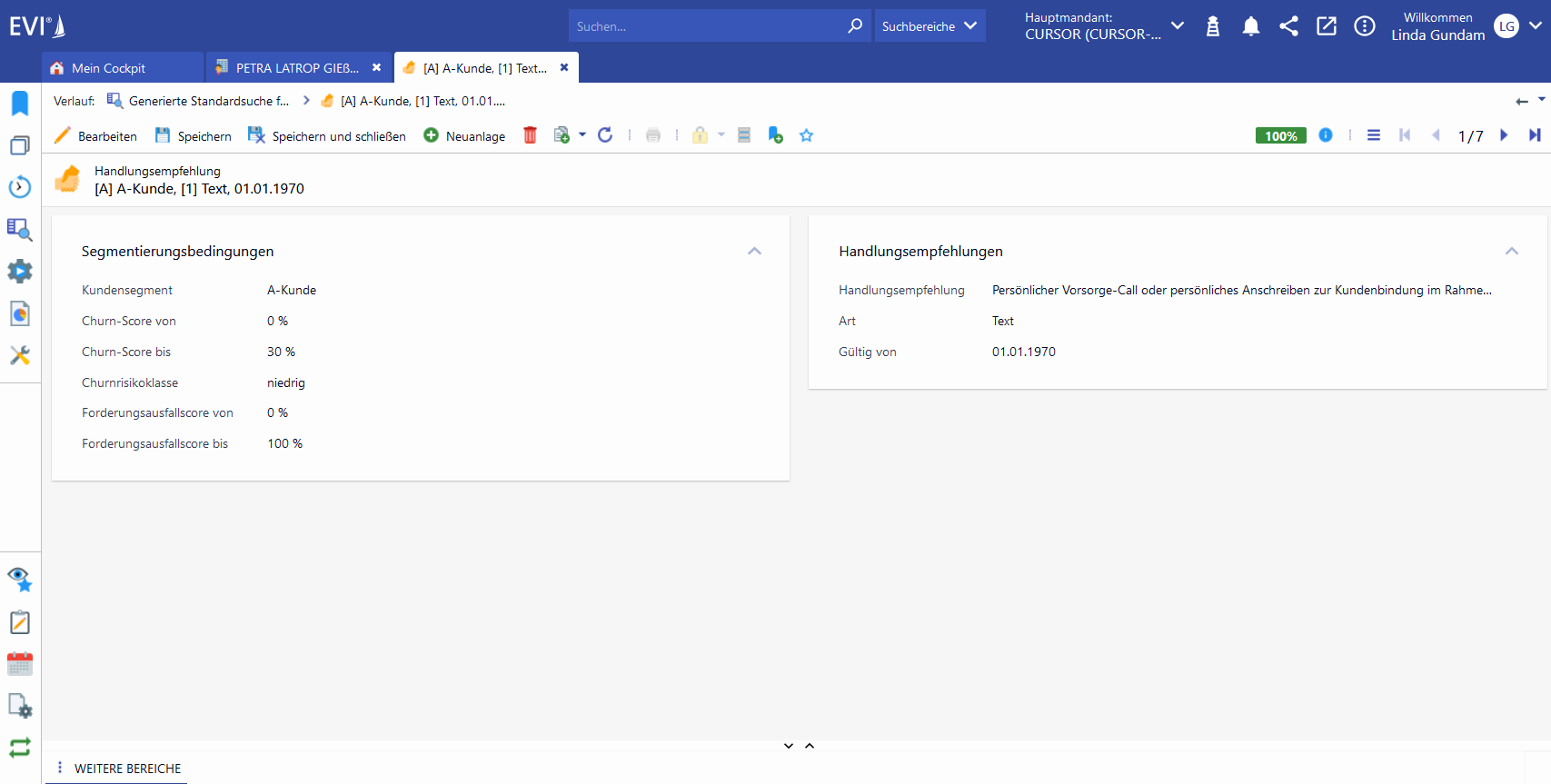Expand the Hauptmandant selector dropdown

1178,25
